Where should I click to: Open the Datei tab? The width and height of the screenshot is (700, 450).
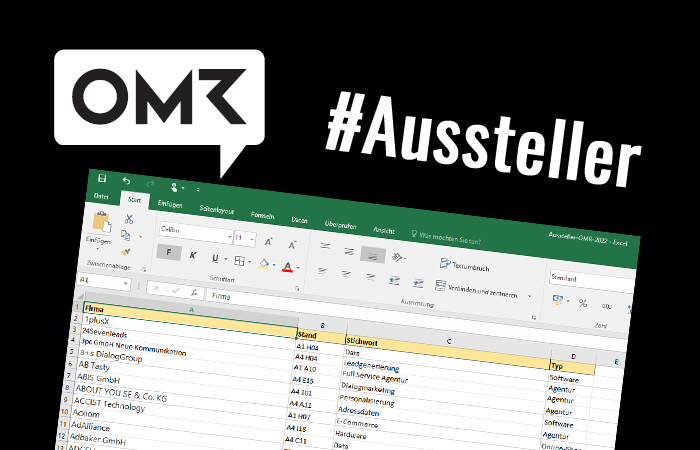tap(101, 196)
